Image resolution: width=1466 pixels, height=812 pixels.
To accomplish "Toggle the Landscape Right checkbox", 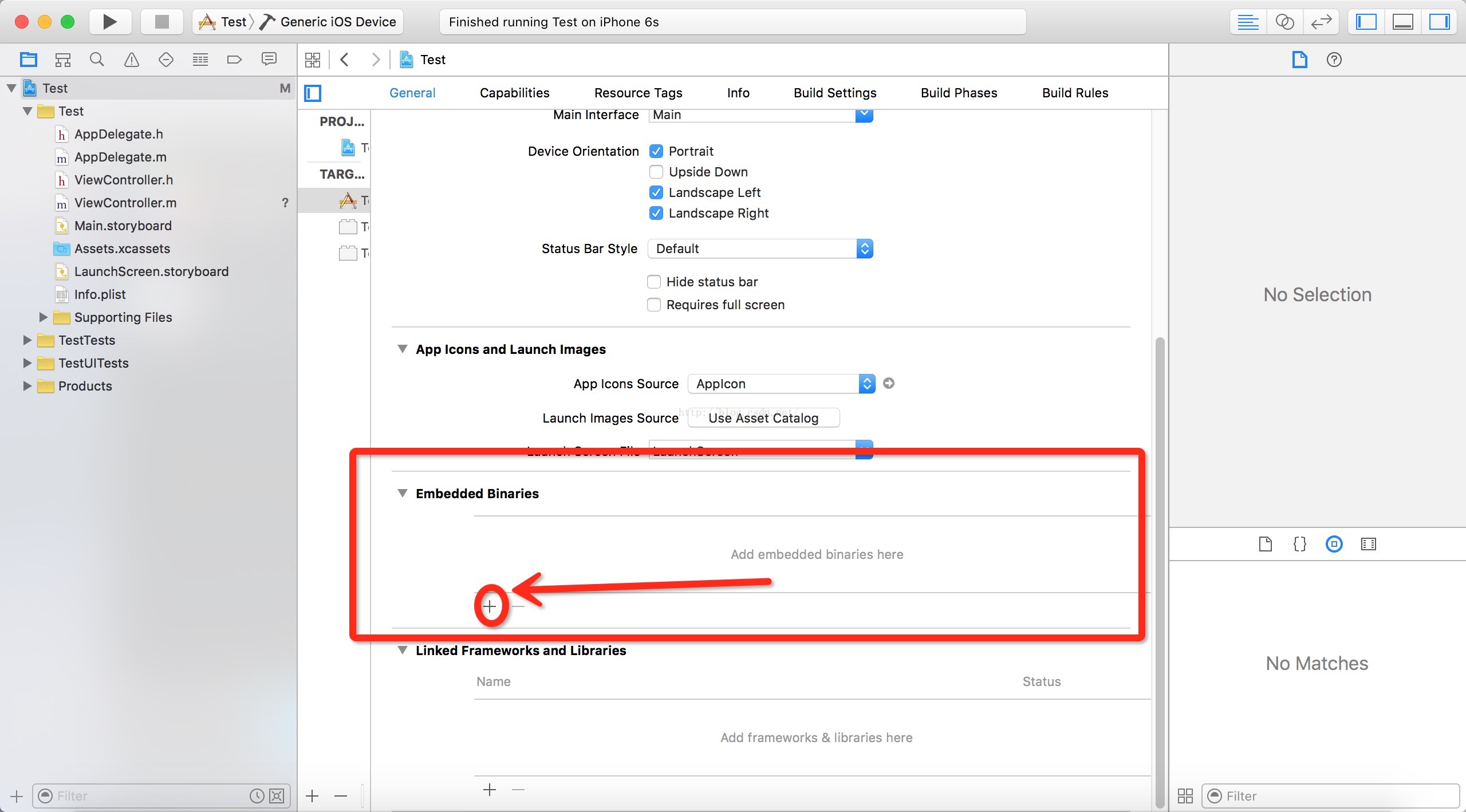I will [x=656, y=213].
